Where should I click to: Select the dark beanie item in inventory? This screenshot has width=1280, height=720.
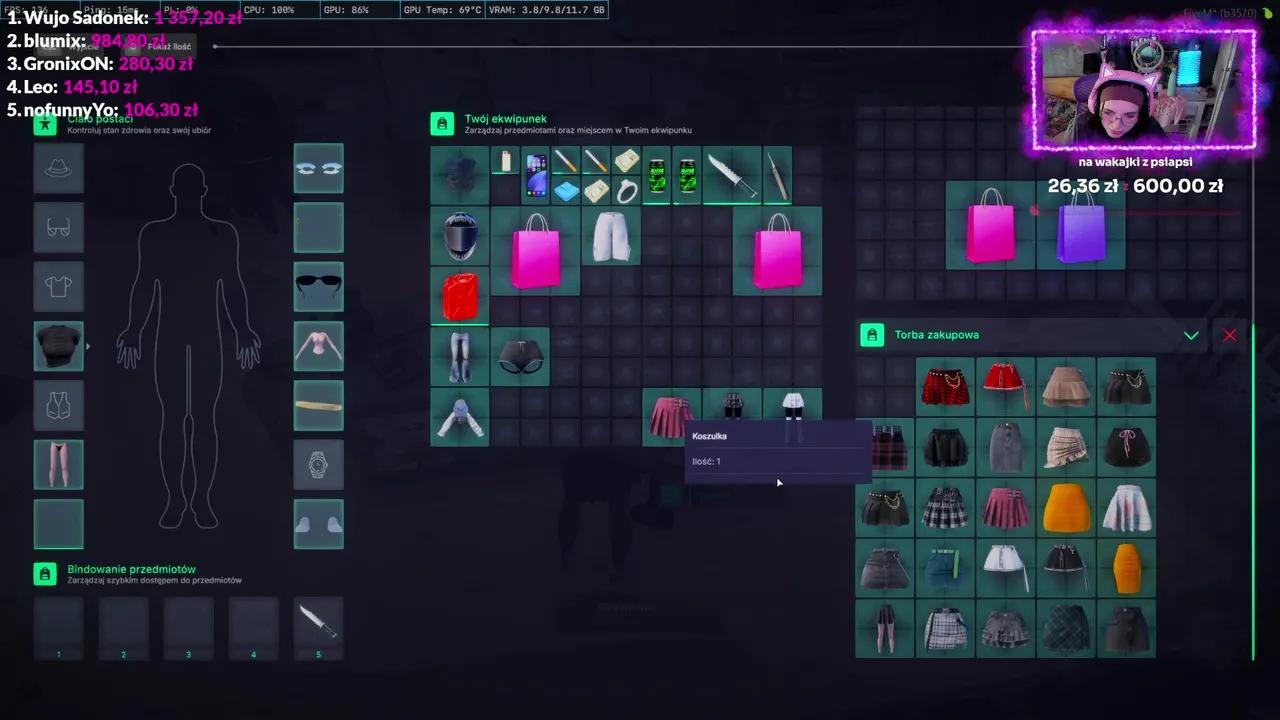point(460,175)
